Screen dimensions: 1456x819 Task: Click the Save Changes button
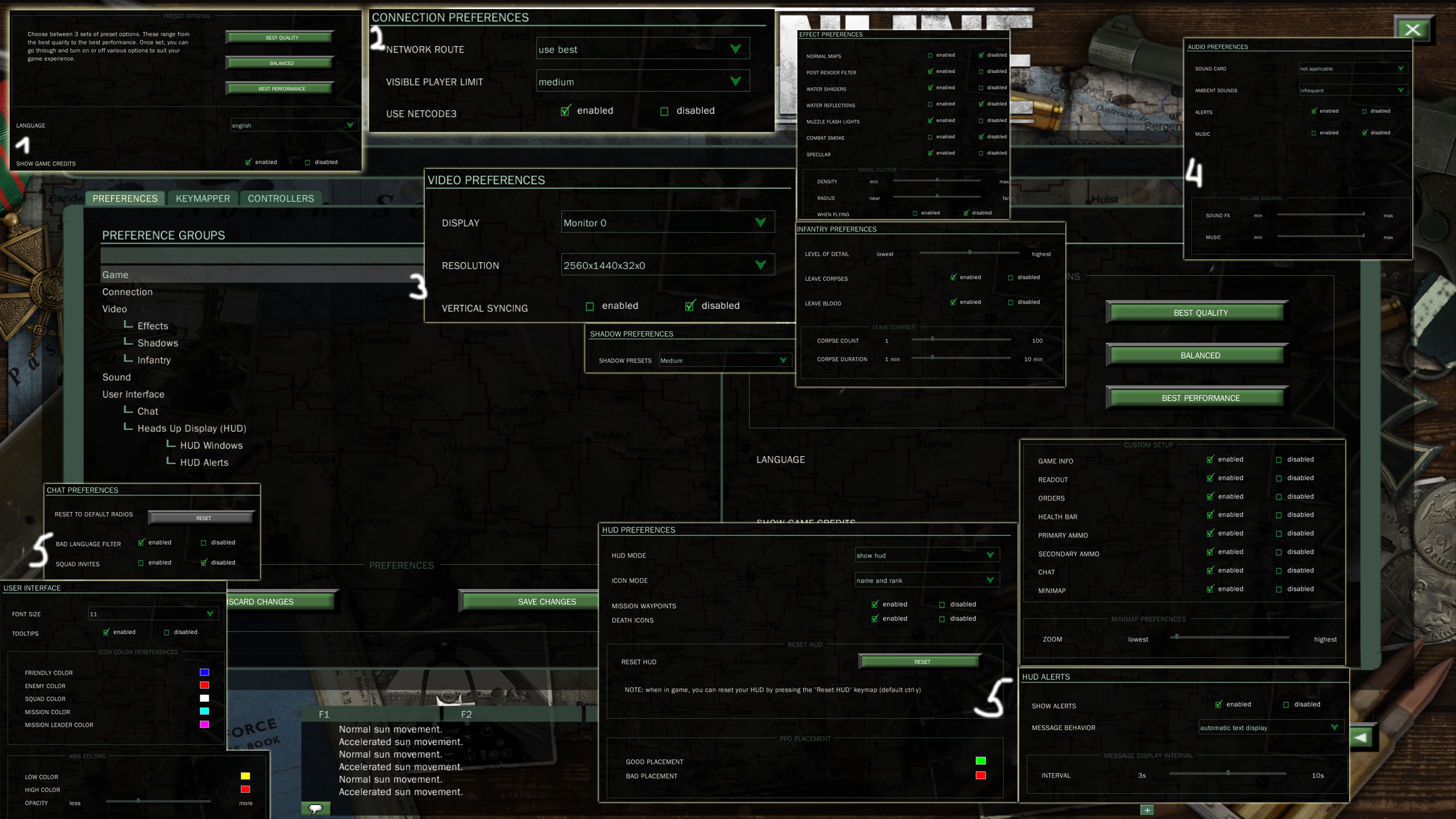point(547,602)
